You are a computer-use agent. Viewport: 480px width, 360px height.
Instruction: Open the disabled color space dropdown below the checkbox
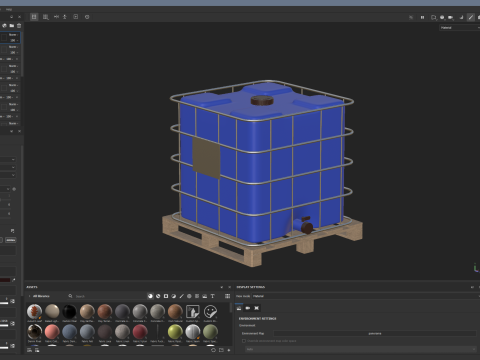coord(361,349)
